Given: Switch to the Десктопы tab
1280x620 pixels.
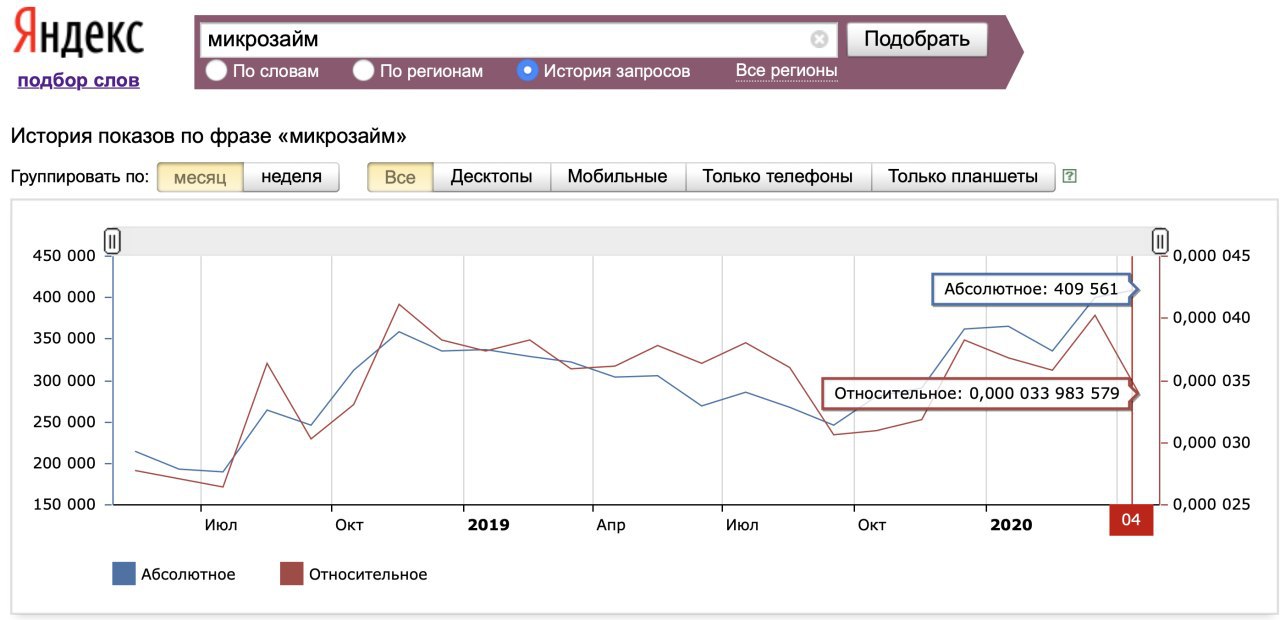Looking at the screenshot, I should click(x=491, y=177).
